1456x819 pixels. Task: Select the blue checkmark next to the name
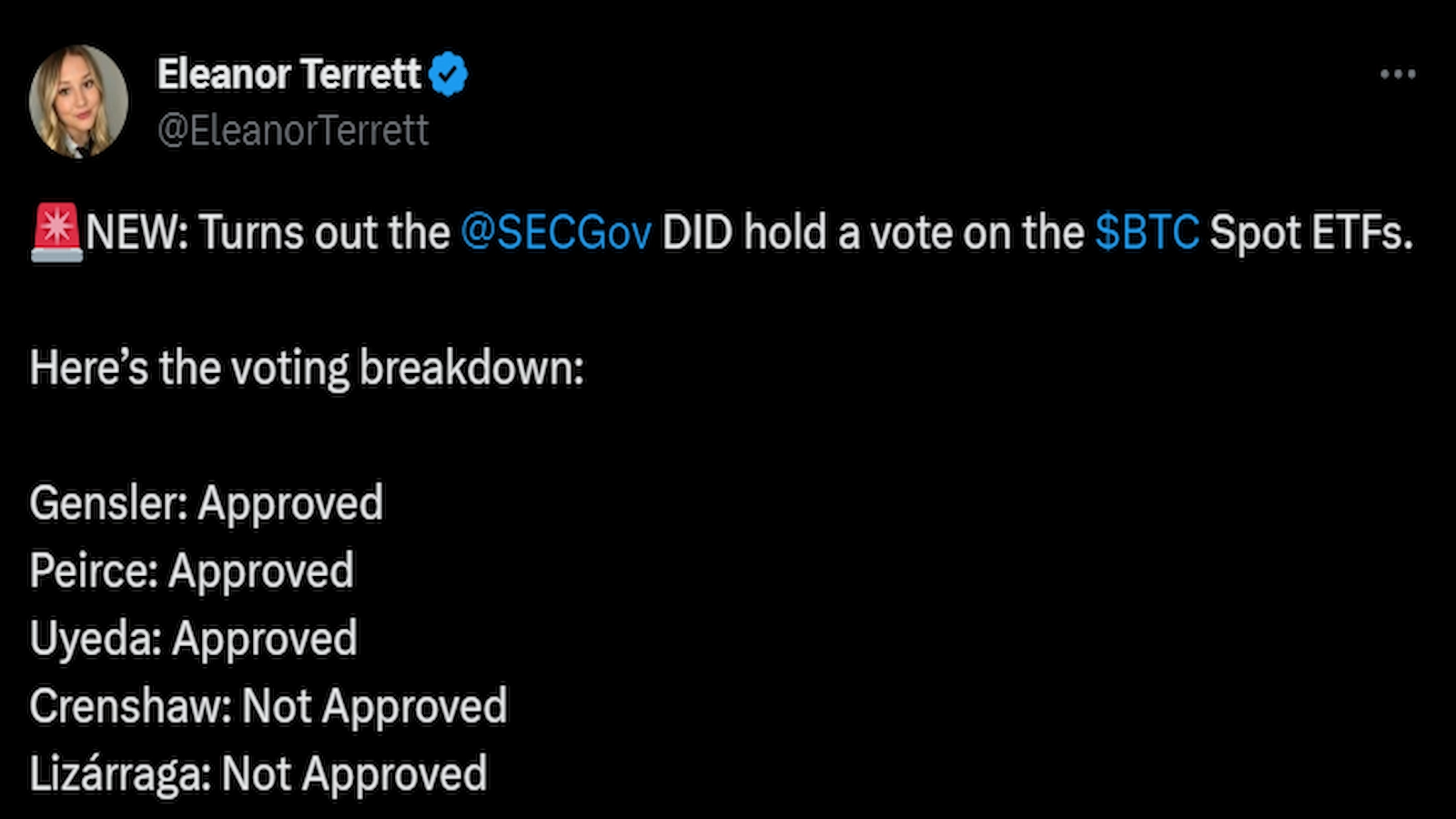[448, 75]
